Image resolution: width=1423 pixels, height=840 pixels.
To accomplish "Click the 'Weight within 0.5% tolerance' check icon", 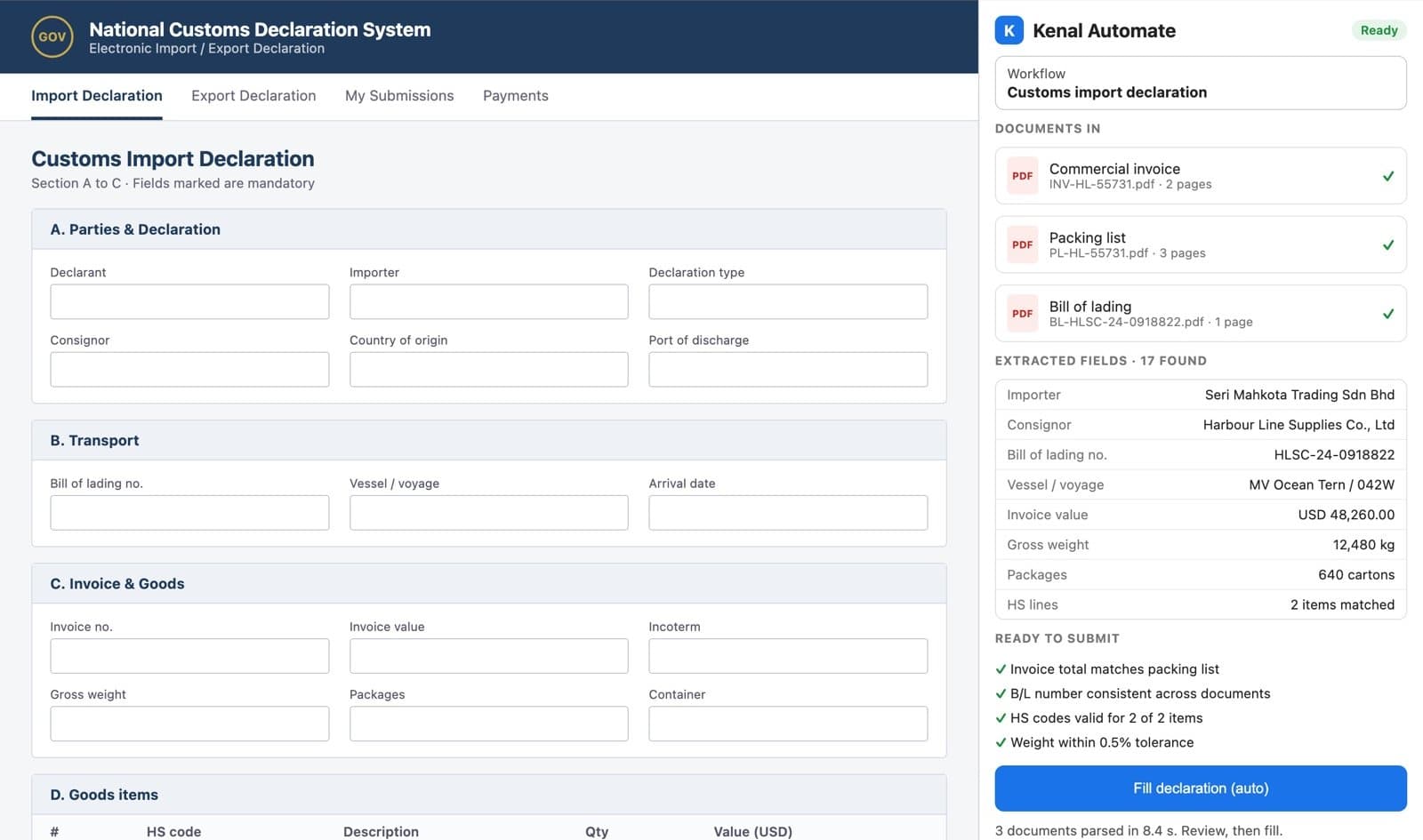I will (1001, 742).
